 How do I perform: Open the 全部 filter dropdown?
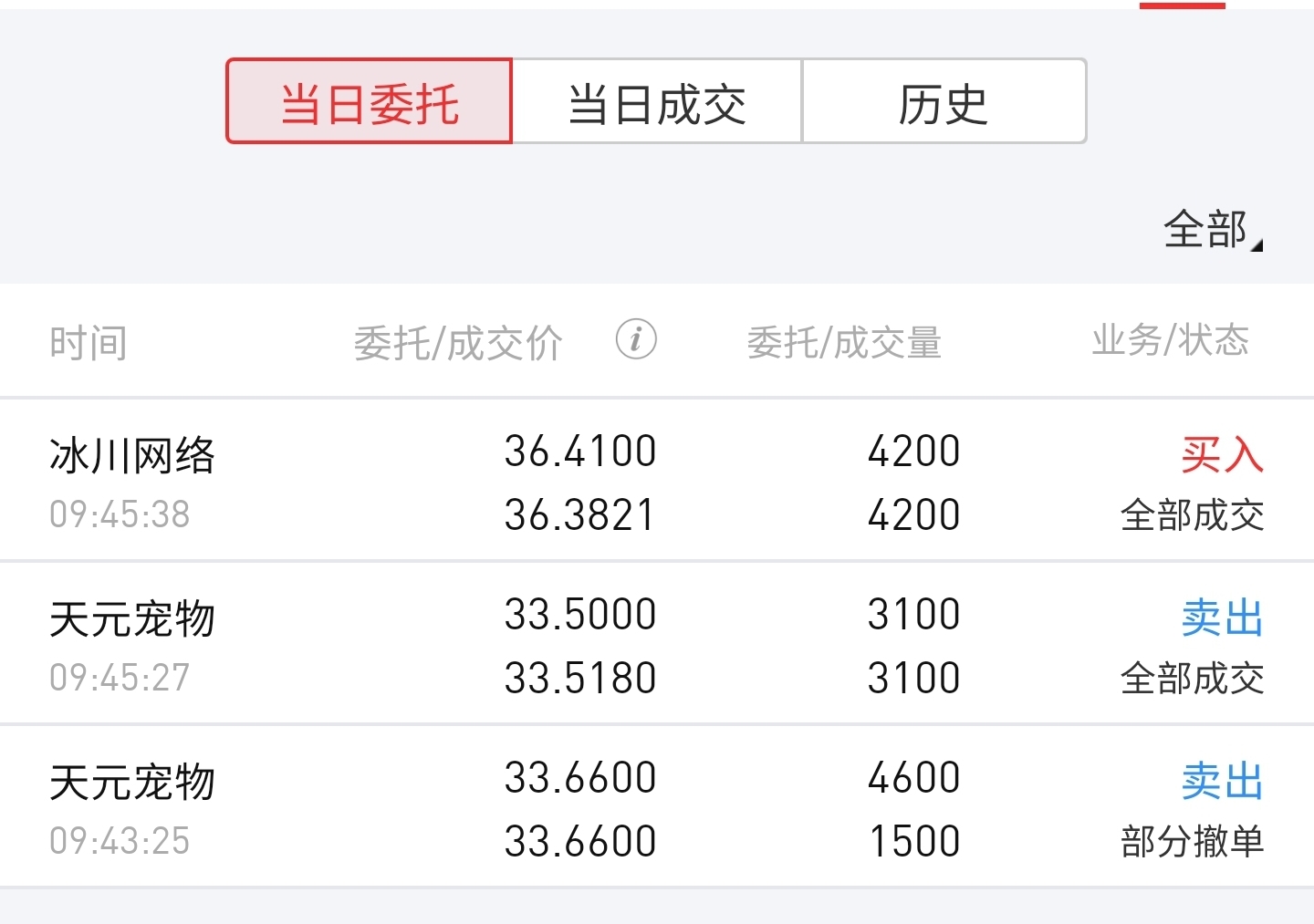click(1213, 229)
